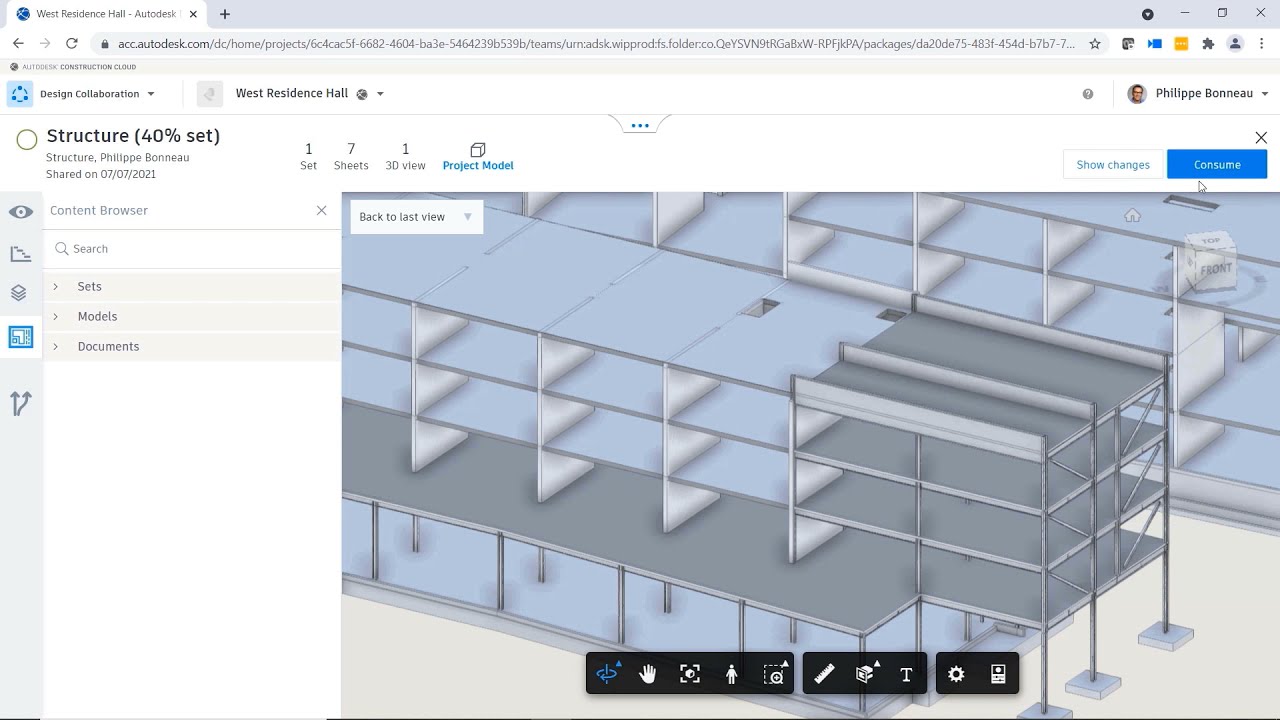Viewport: 1280px width, 720px height.
Task: Expand the Models tree node
Action: click(x=56, y=317)
